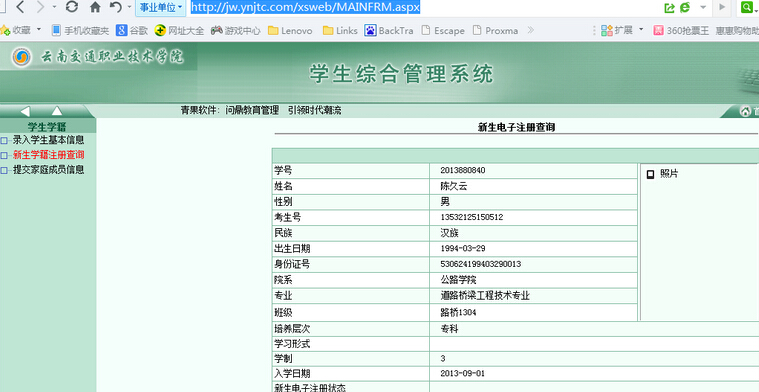Collapse the sidebar with the left arrow
Viewport: 759px width, 392px height.
[25, 111]
